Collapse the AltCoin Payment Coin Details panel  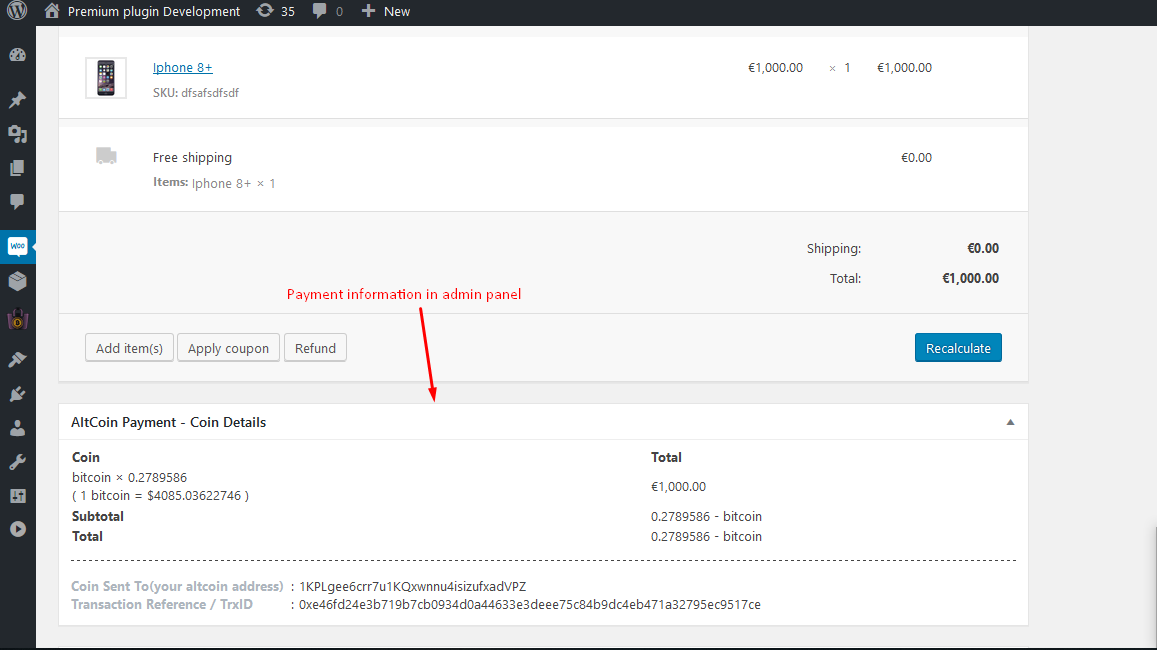coord(1010,423)
